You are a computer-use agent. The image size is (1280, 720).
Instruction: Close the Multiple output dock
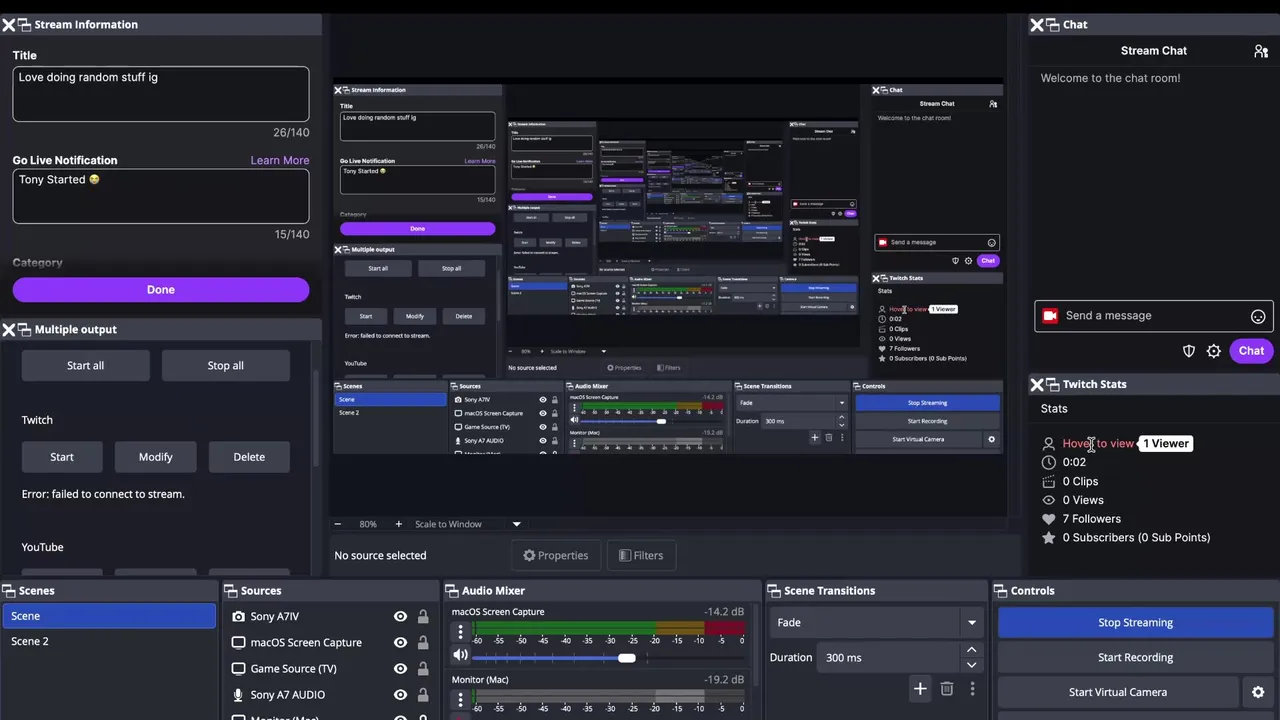(x=8, y=329)
